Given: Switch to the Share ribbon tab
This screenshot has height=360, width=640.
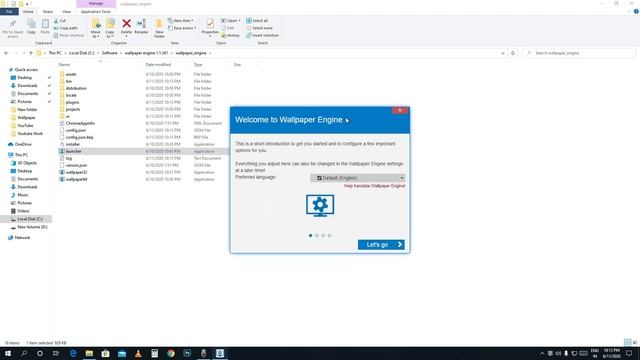Looking at the screenshot, I should coord(47,11).
